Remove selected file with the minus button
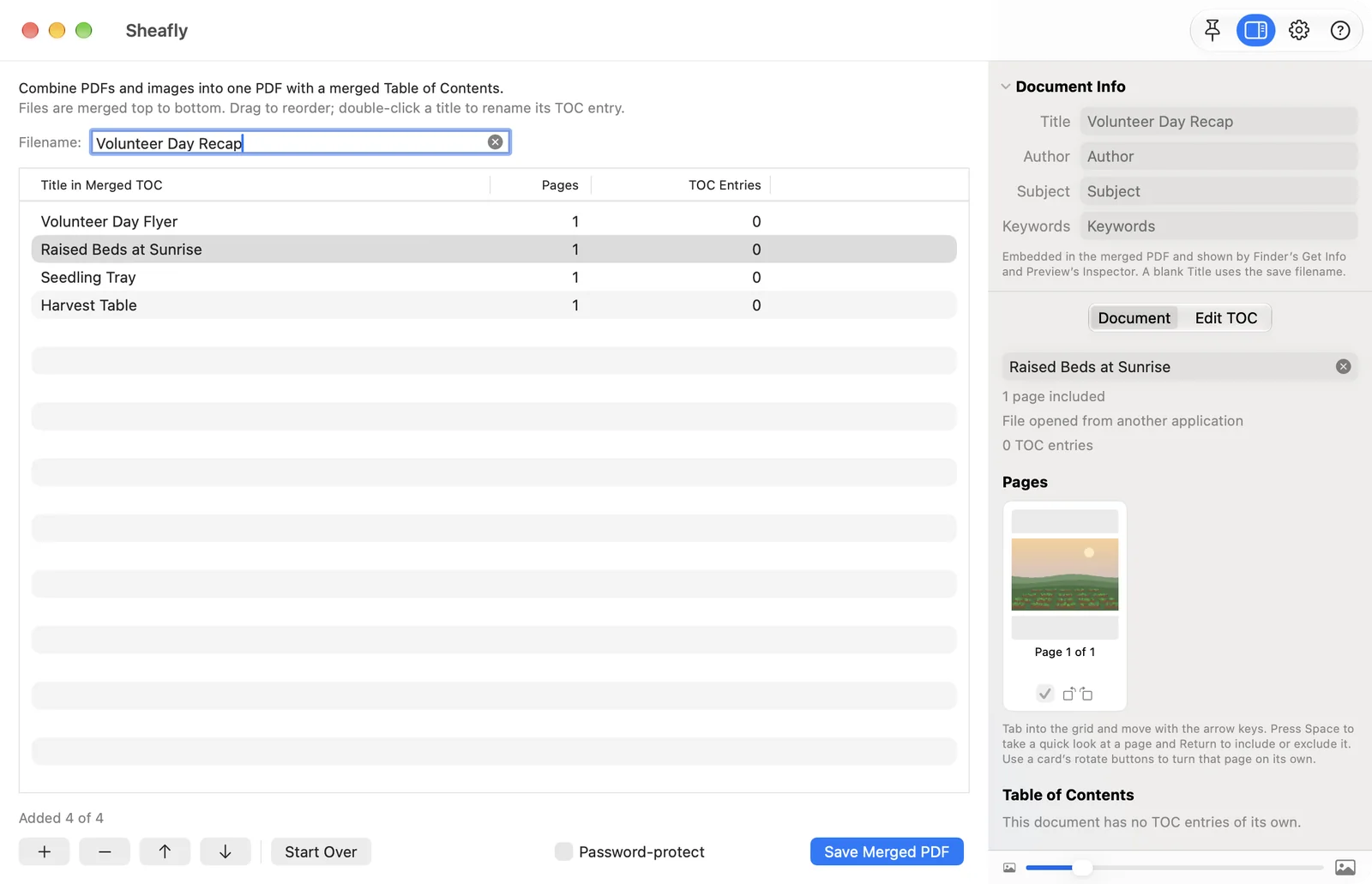Image resolution: width=1372 pixels, height=884 pixels. [x=105, y=851]
